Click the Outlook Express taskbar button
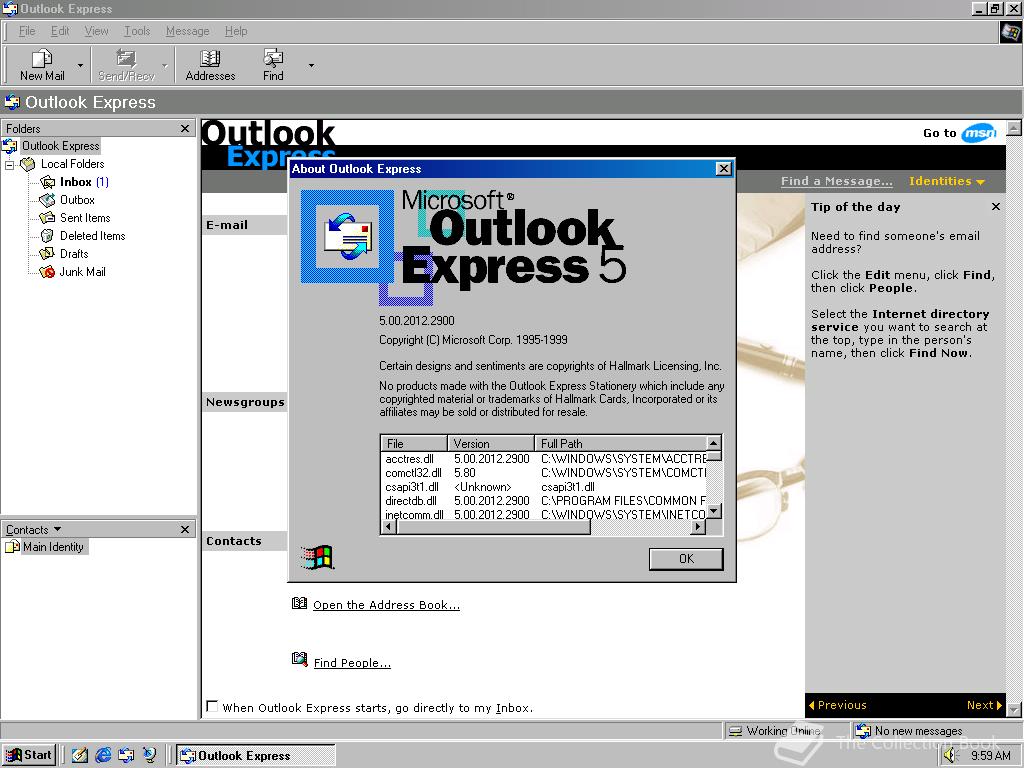The height and width of the screenshot is (768, 1024). click(x=256, y=756)
